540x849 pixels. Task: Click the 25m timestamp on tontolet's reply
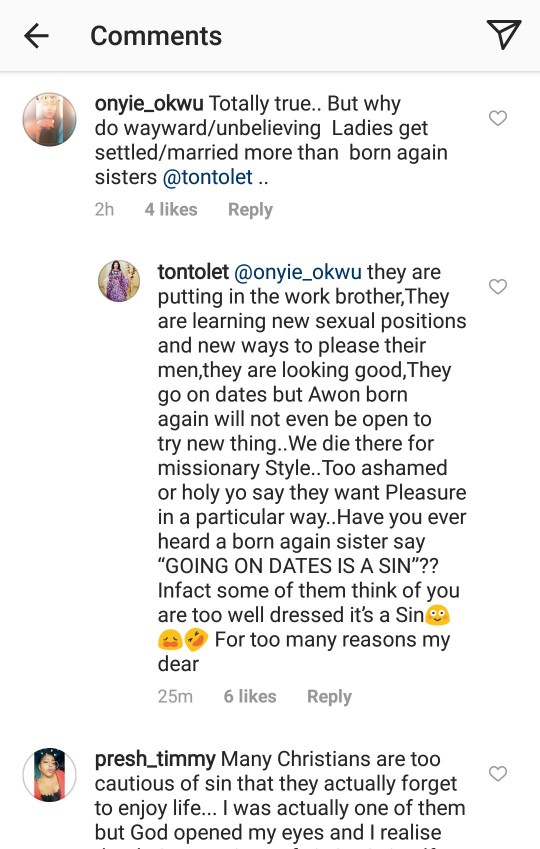pyautogui.click(x=175, y=696)
